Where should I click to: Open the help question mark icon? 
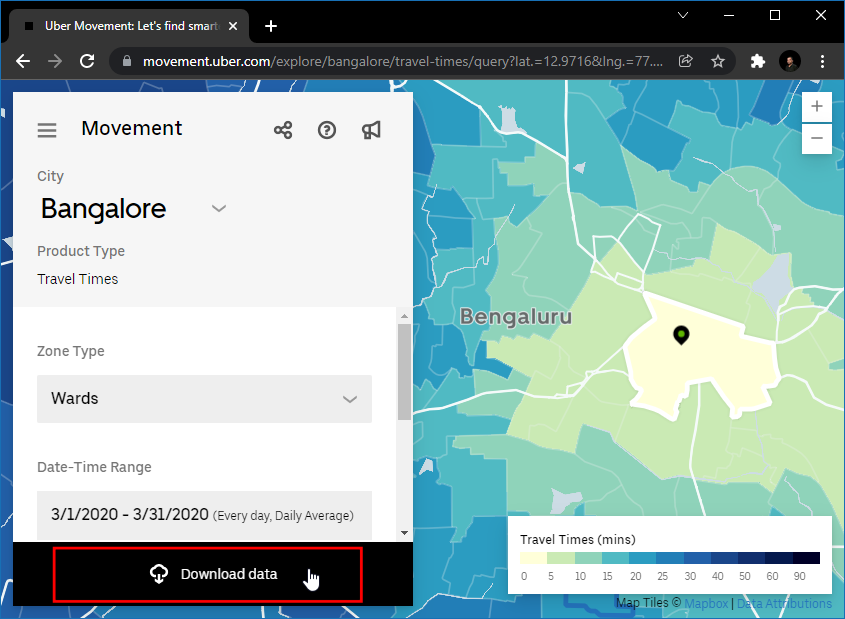coord(327,130)
